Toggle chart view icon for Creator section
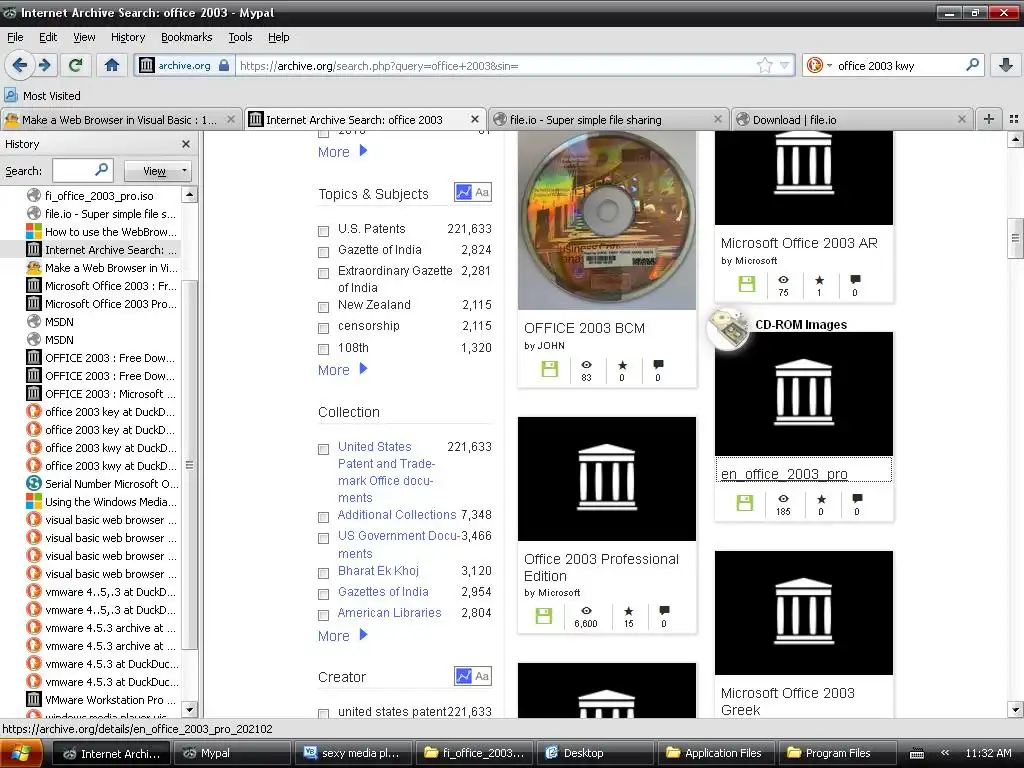The width and height of the screenshot is (1024, 768). [x=464, y=677]
